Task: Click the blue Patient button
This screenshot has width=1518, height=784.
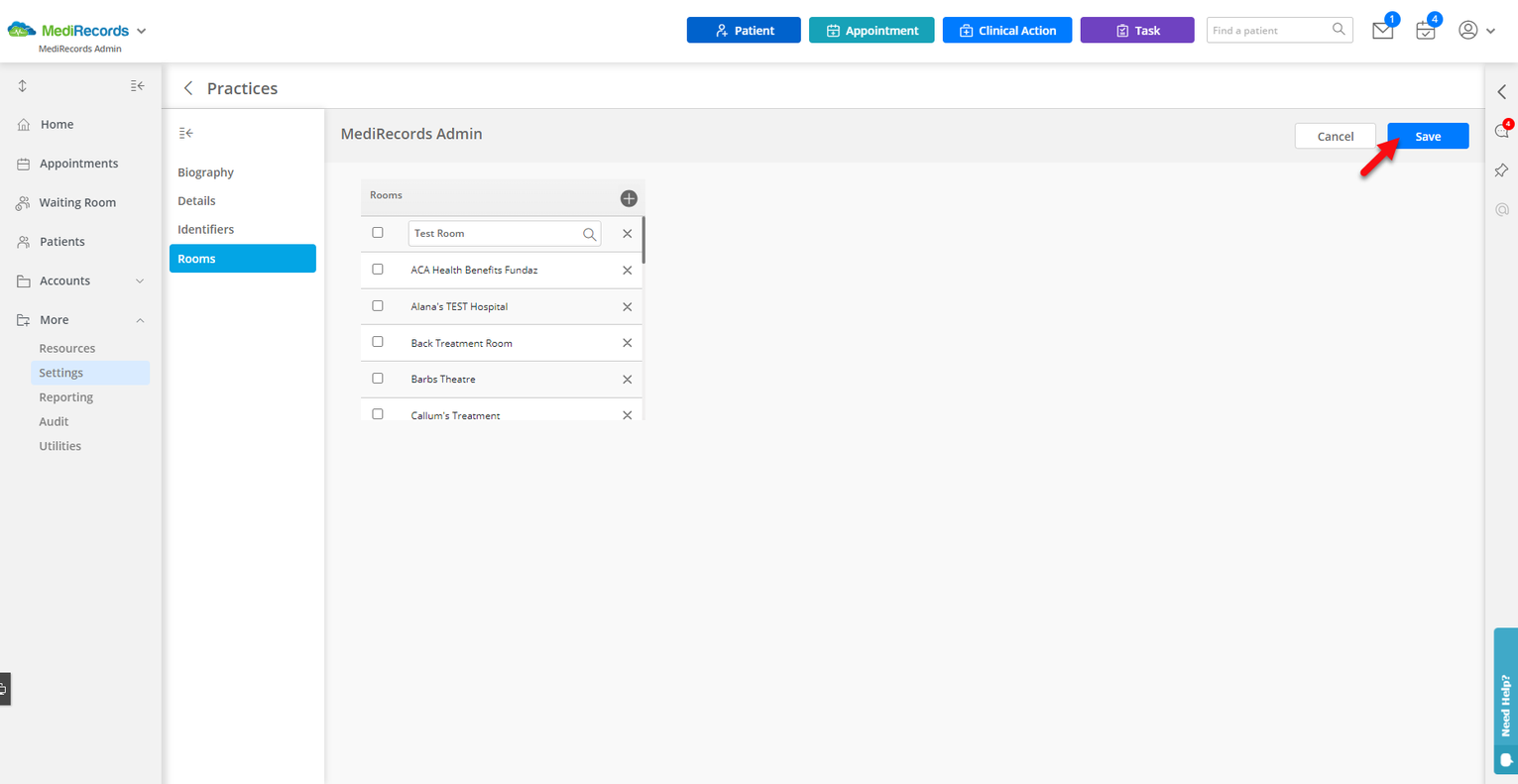Action: click(x=744, y=31)
